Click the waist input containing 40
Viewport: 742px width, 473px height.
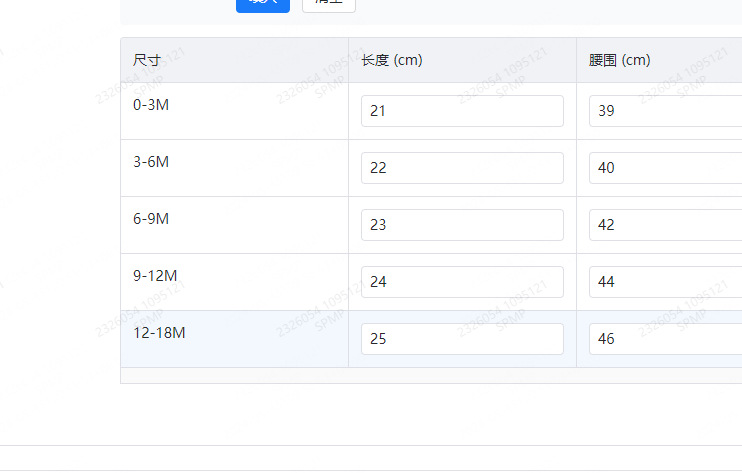(665, 168)
